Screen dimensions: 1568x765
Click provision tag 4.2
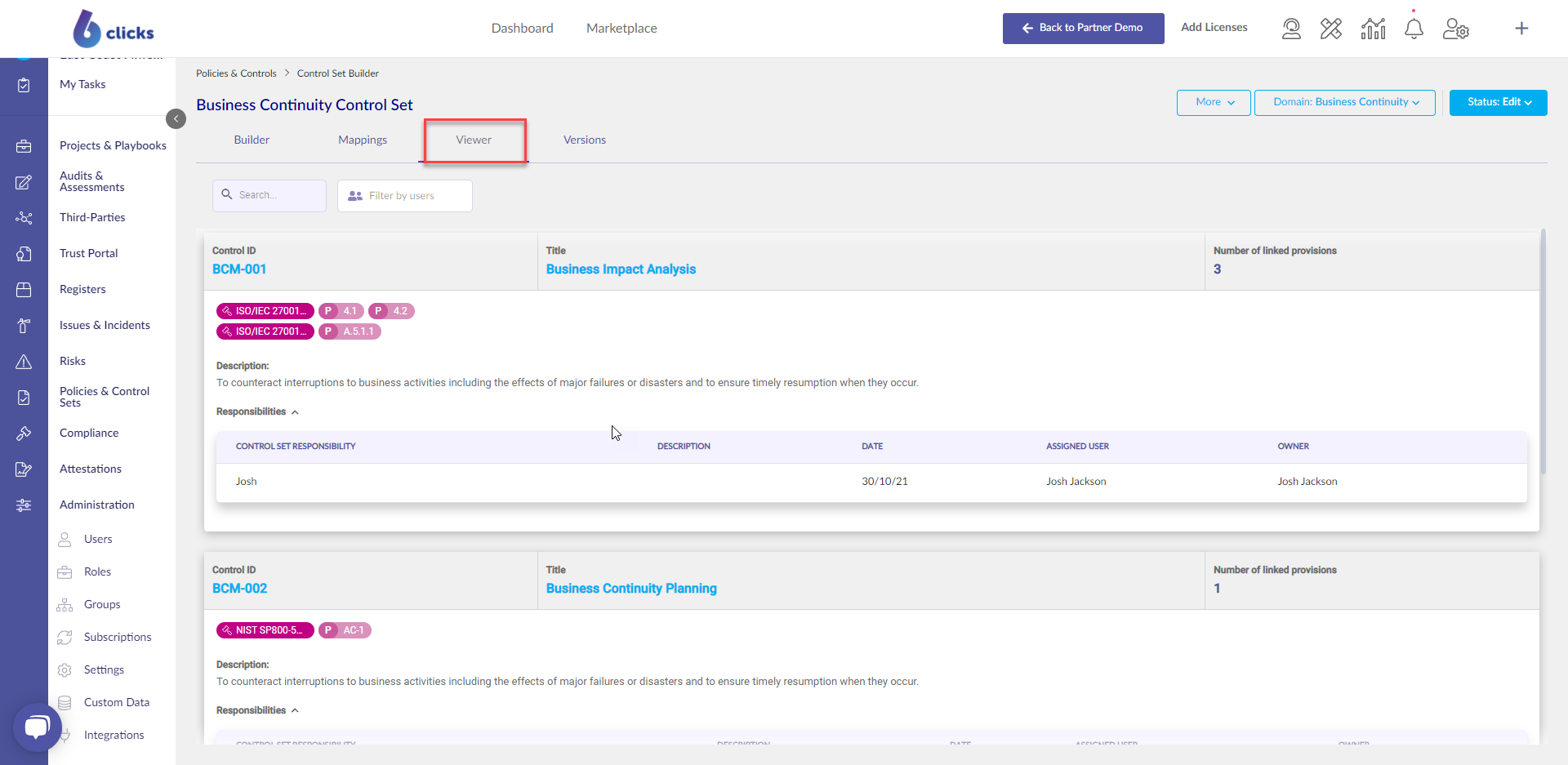pos(391,311)
